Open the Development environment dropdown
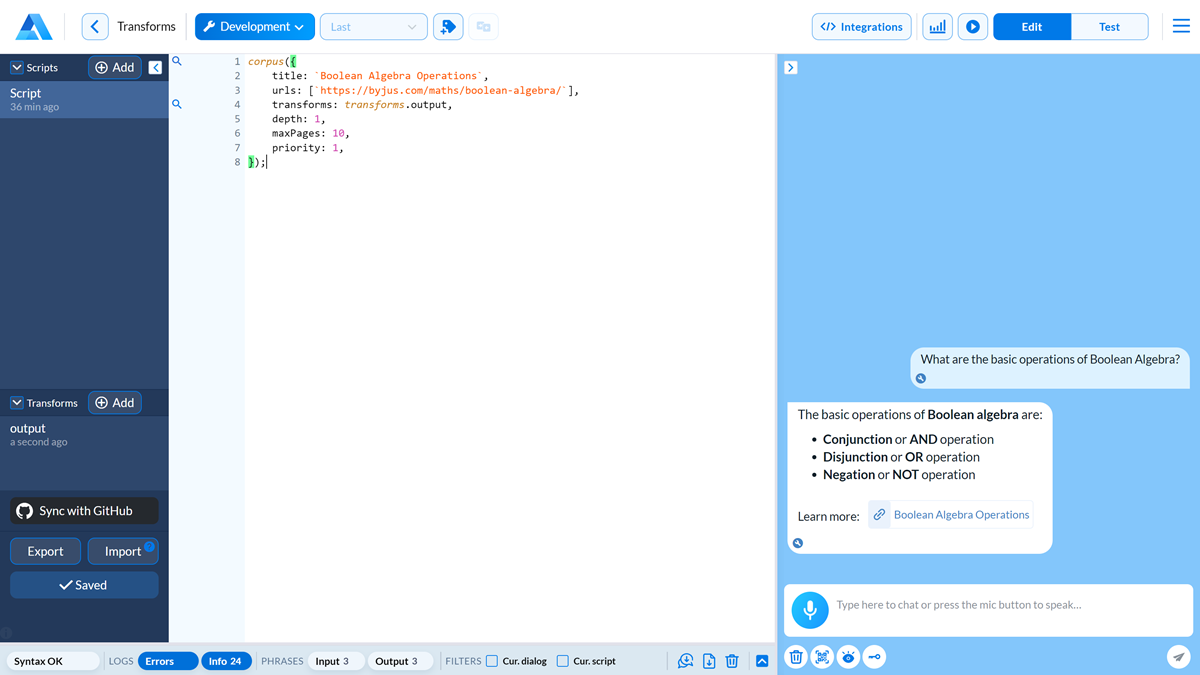This screenshot has width=1200, height=675. [x=254, y=26]
